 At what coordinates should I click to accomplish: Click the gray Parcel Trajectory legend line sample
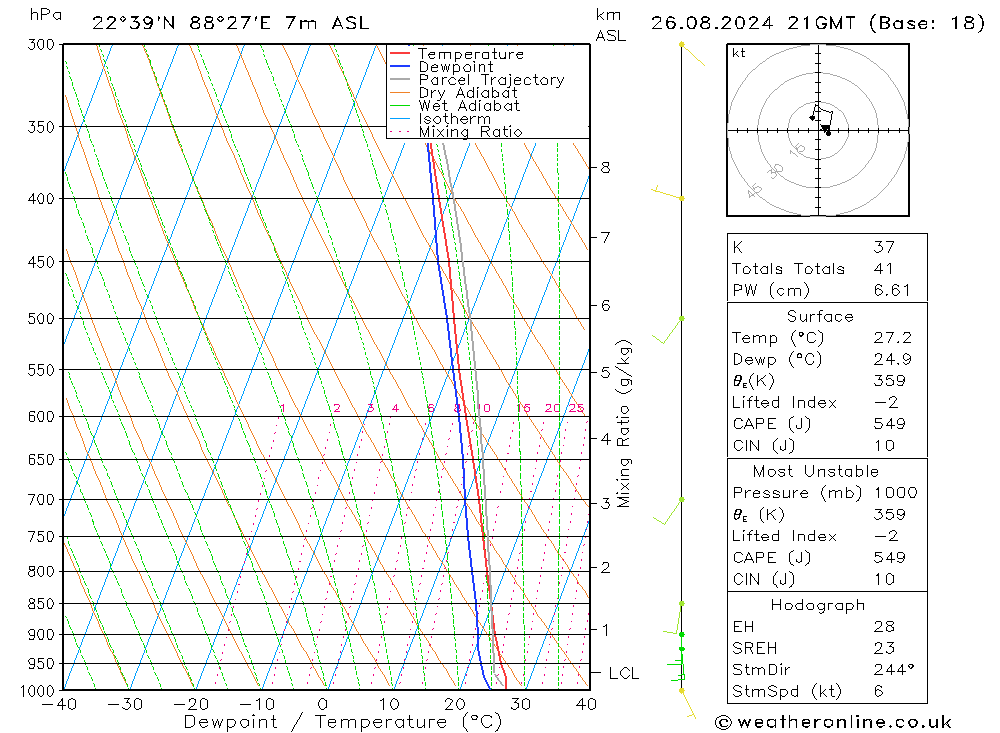click(x=399, y=79)
